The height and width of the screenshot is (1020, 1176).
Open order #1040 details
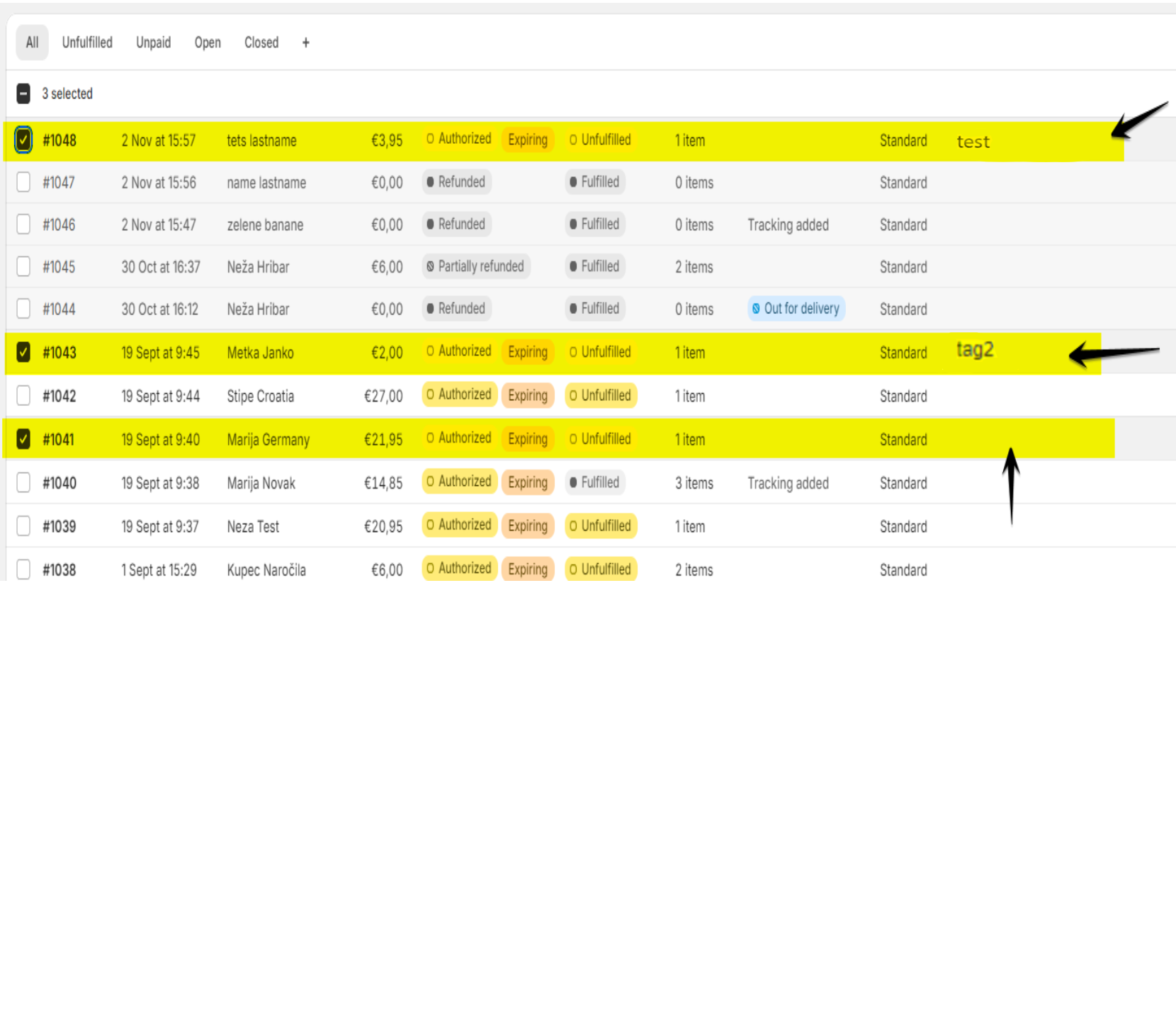pyautogui.click(x=59, y=483)
